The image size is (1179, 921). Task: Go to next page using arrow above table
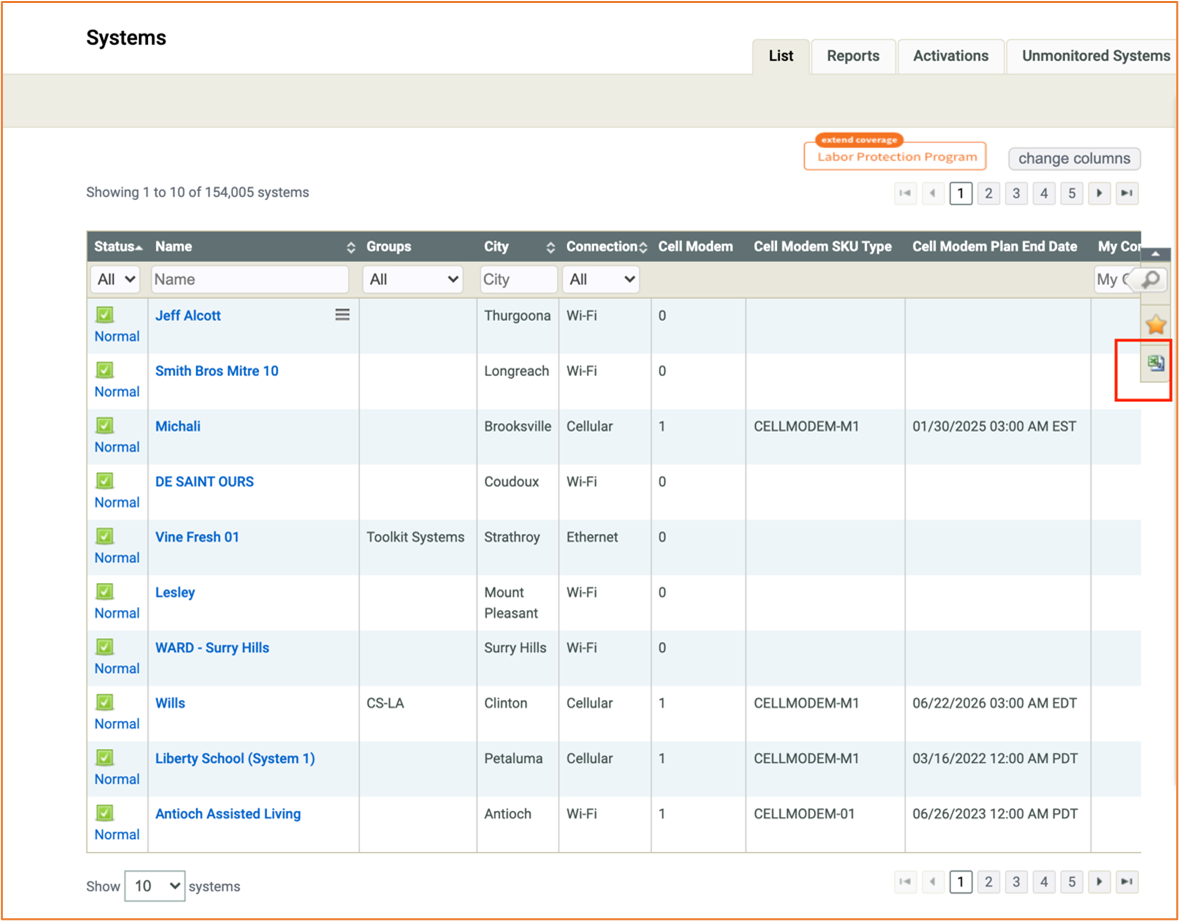point(1099,193)
